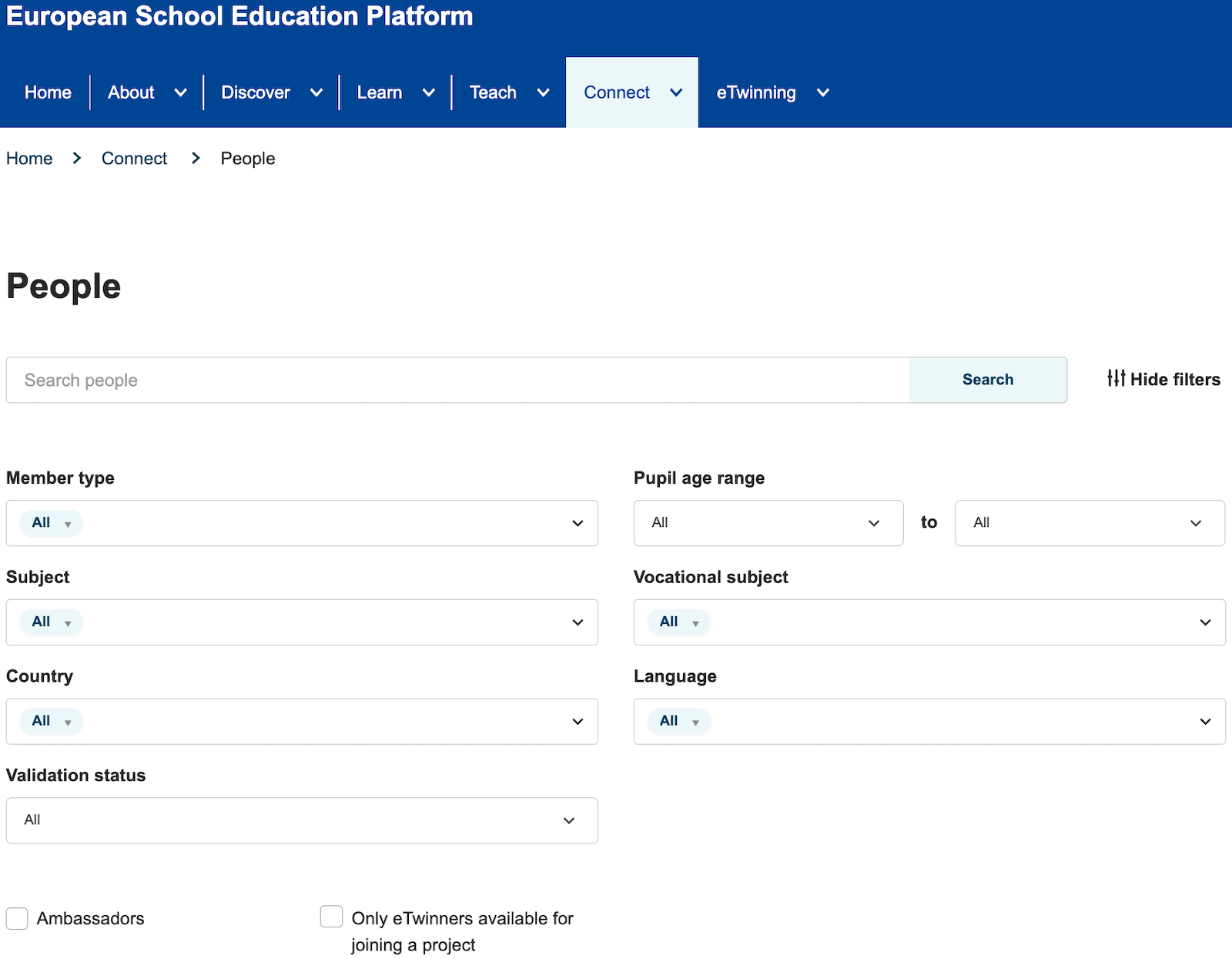Click the Country filter label
Image resolution: width=1232 pixels, height=959 pixels.
coord(39,676)
